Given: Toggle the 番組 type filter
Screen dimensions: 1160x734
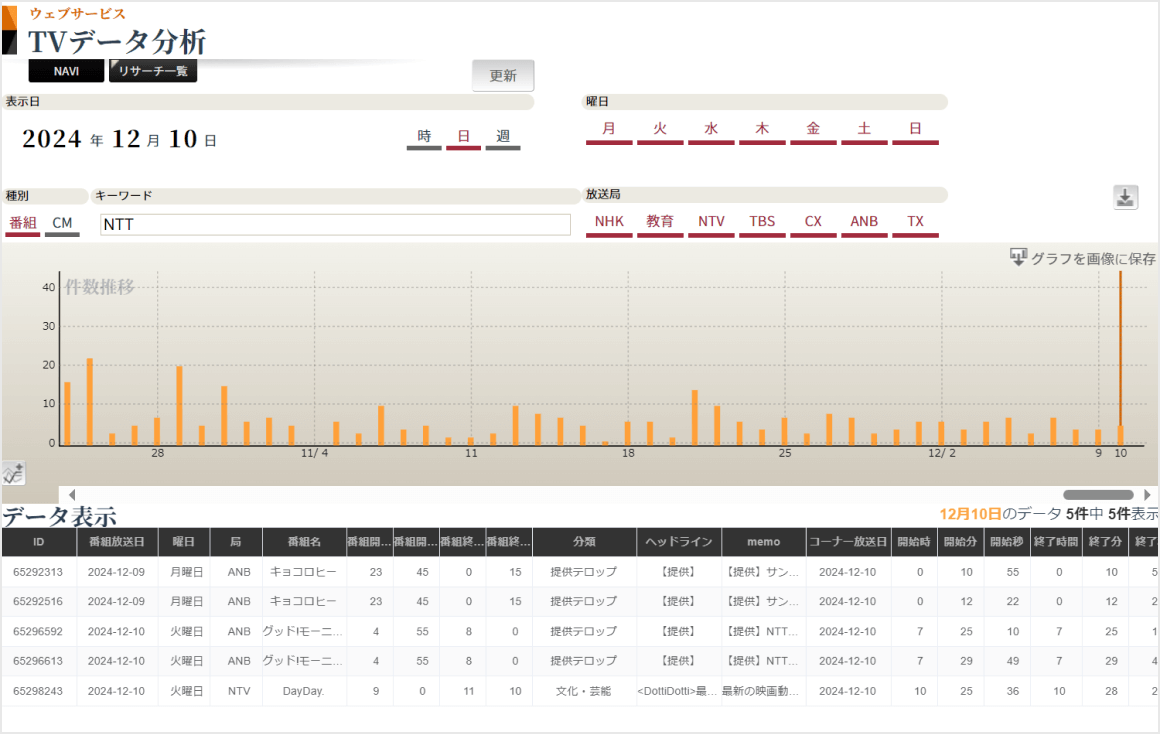Looking at the screenshot, I should (22, 224).
